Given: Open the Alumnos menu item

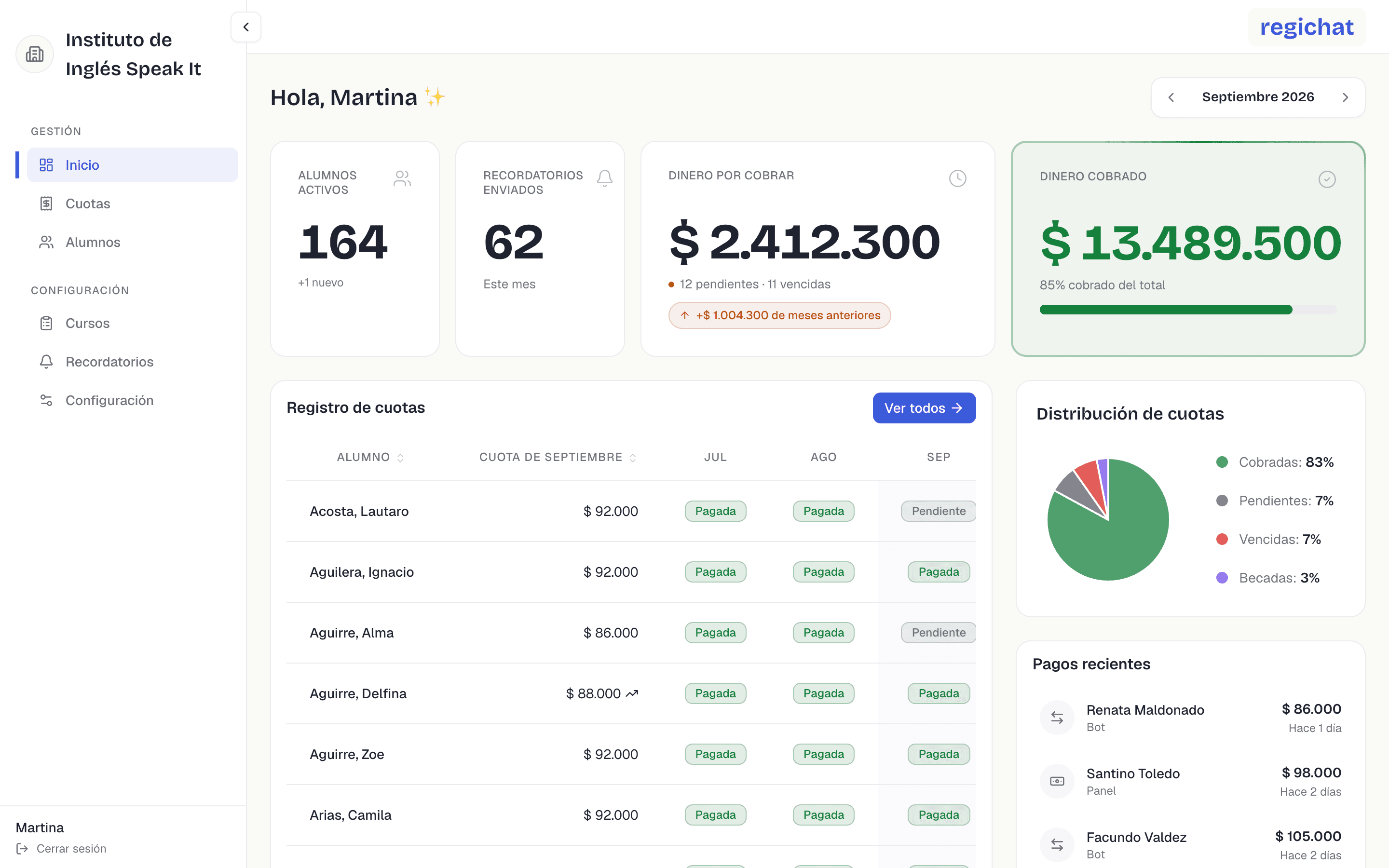Looking at the screenshot, I should [133, 242].
